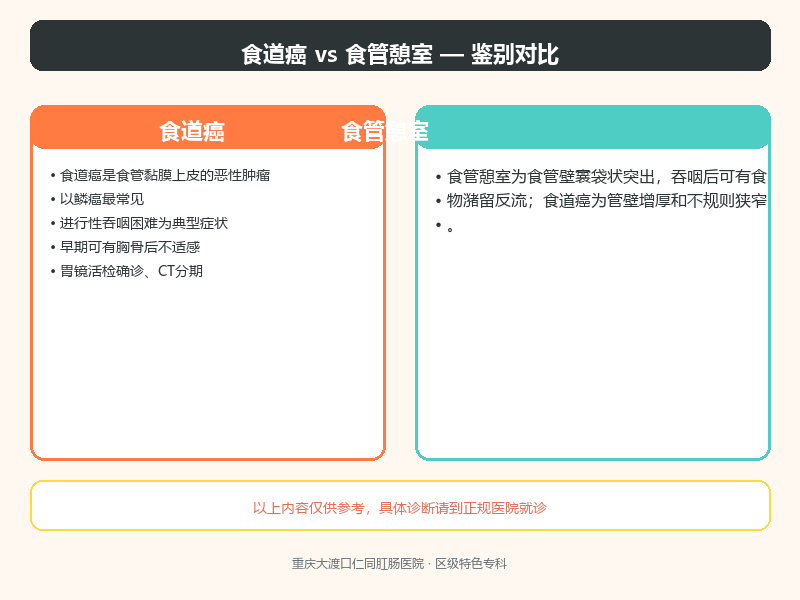Select the teal 食管憩室 card header
Viewport: 800px width, 600px height.
593,128
